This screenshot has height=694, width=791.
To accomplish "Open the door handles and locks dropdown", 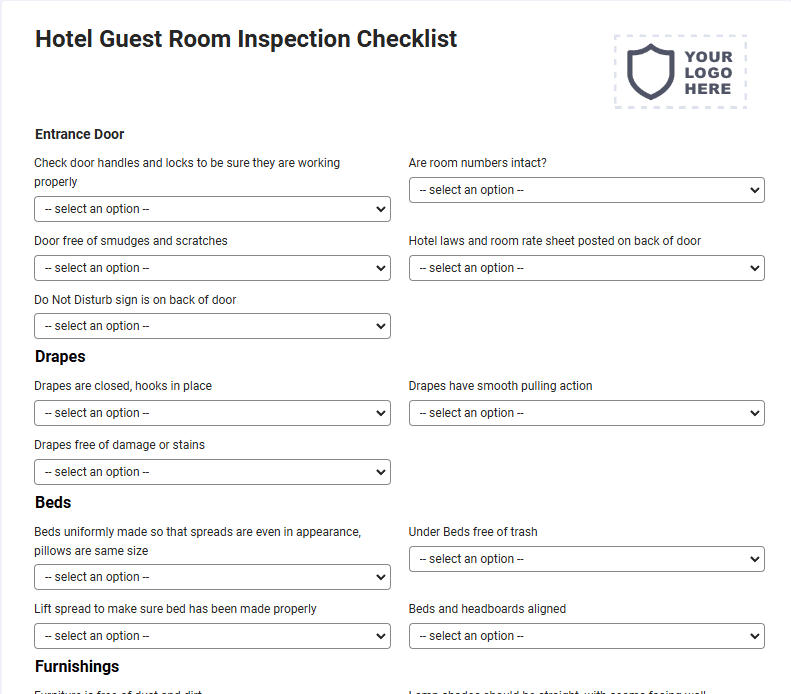I will pyautogui.click(x=212, y=209).
